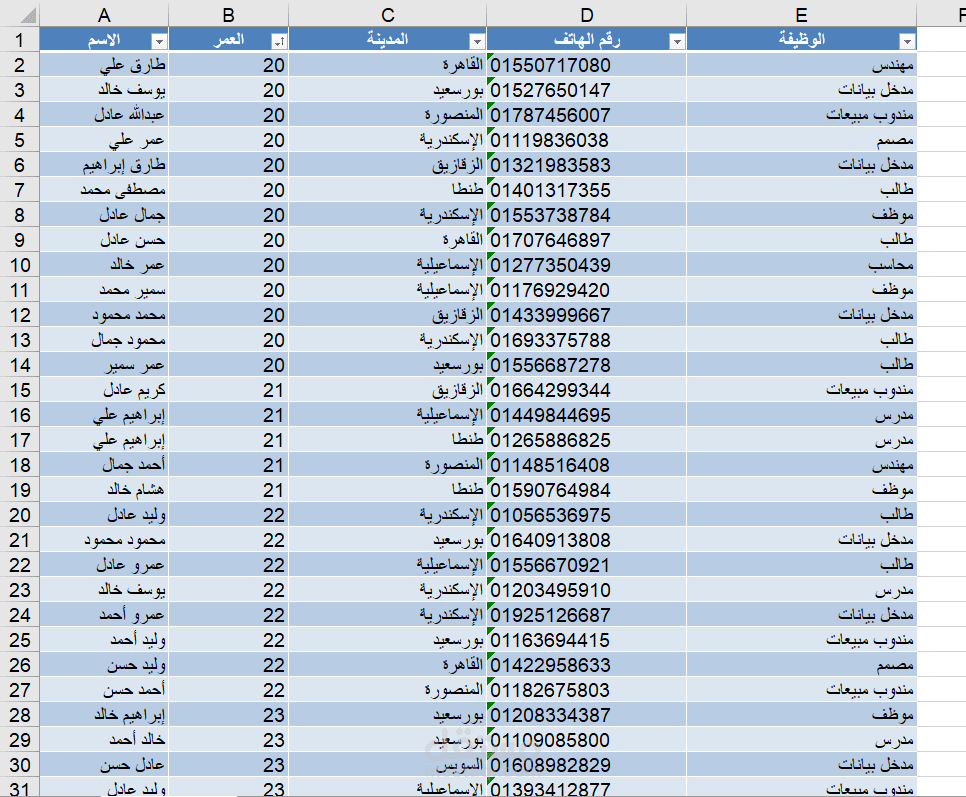Click phone number 01787456007
Screen dimensions: 966x797
click(586, 115)
